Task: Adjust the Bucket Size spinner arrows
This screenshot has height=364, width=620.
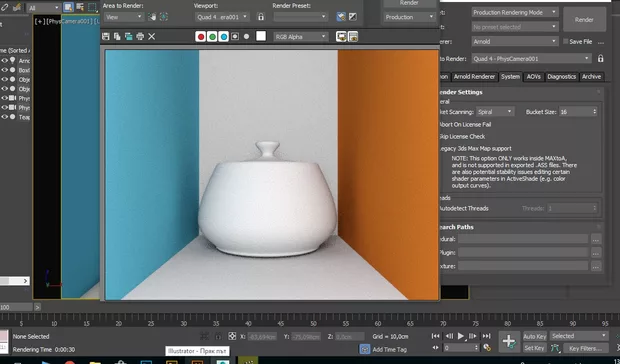Action: [x=594, y=112]
